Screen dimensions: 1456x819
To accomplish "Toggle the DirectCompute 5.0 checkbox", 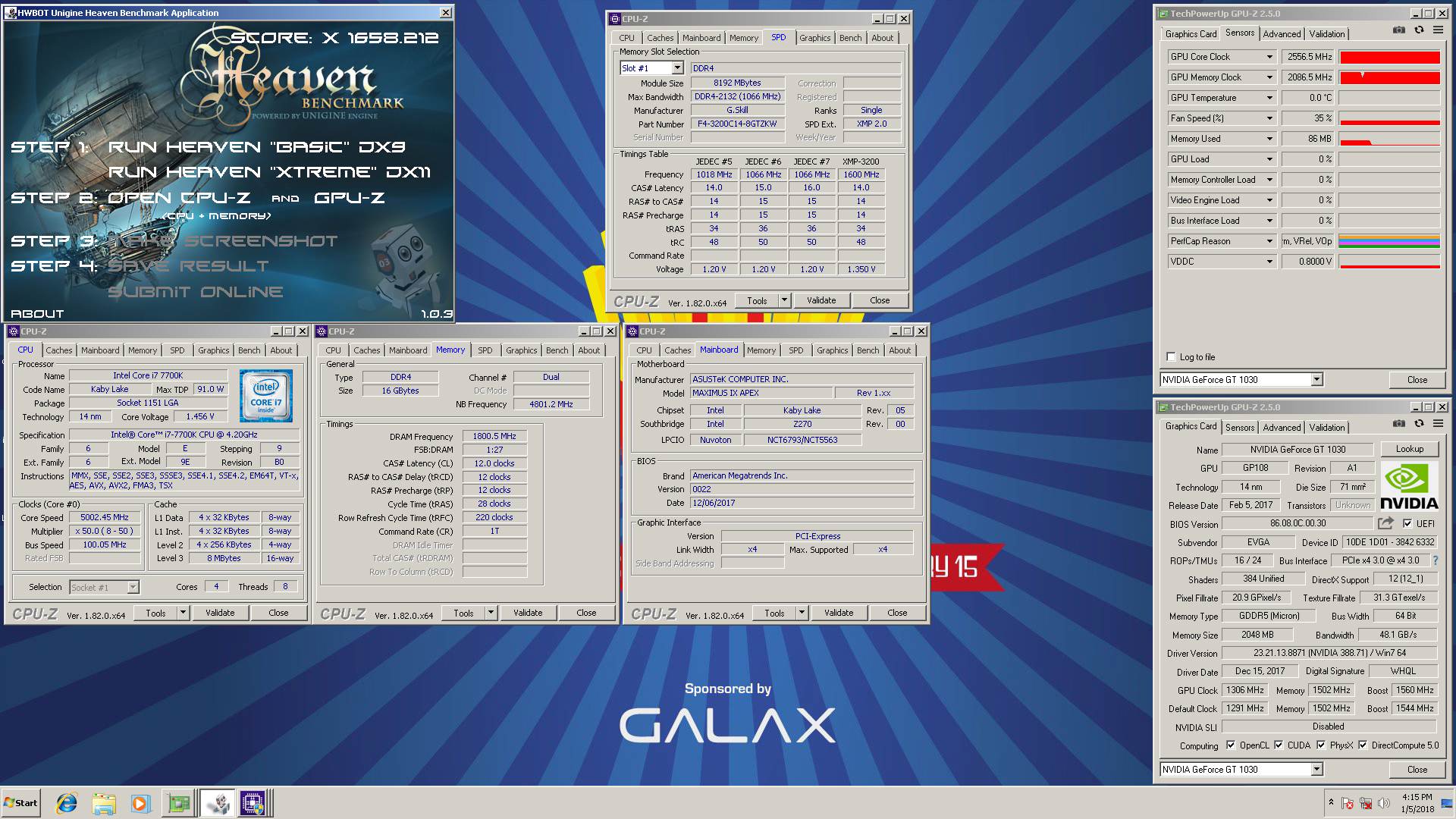I will point(1363,745).
